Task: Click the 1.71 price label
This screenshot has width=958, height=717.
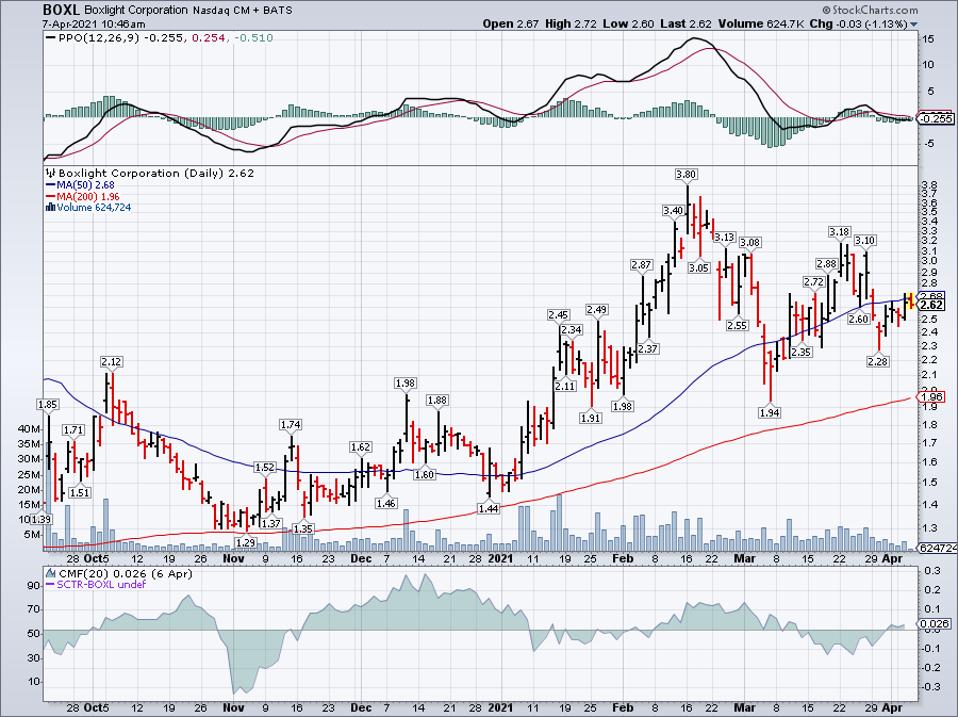Action: [73, 431]
